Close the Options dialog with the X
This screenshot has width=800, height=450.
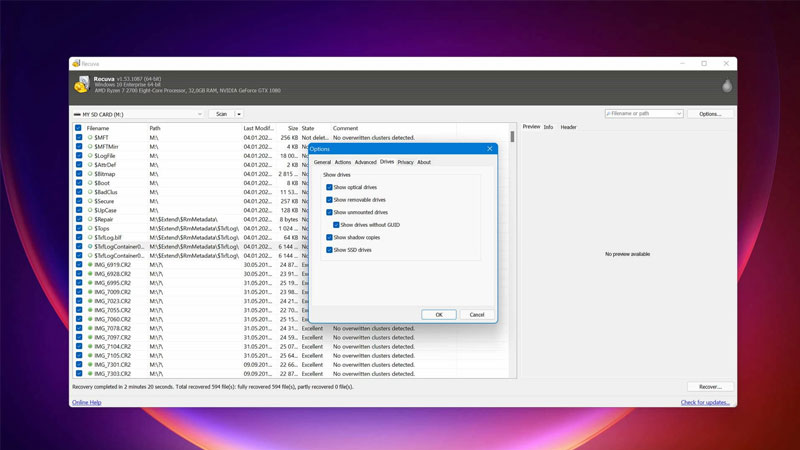[489, 149]
